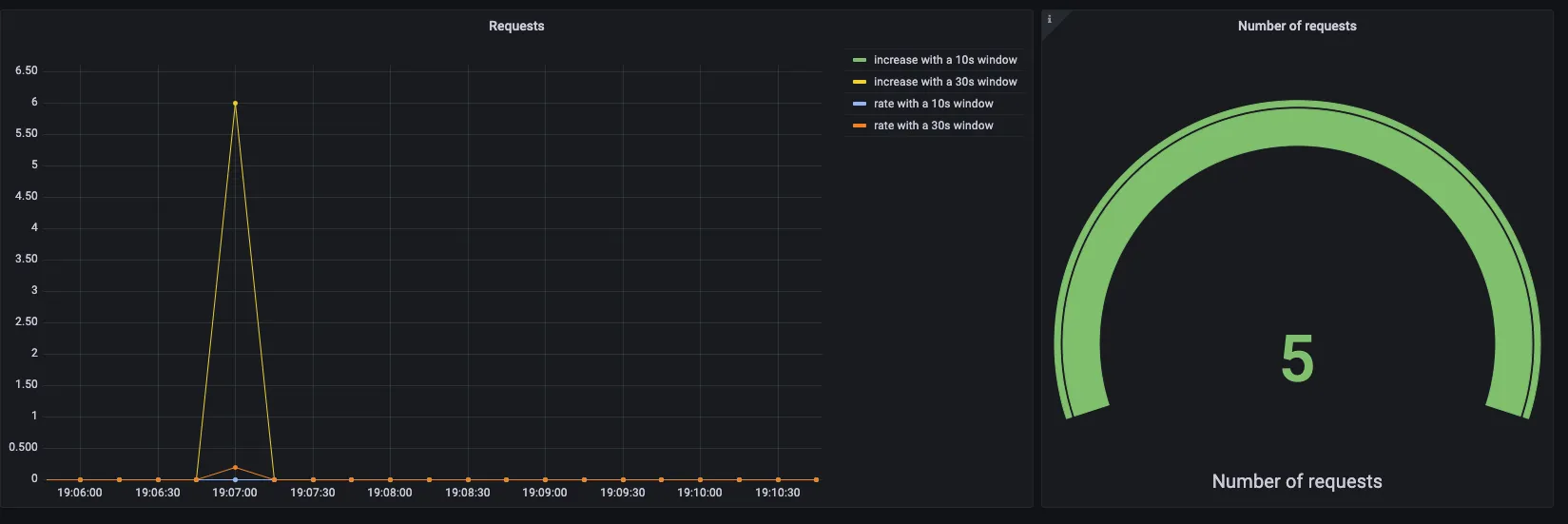Click the blue swatch for the 10s rate series

tap(860, 104)
